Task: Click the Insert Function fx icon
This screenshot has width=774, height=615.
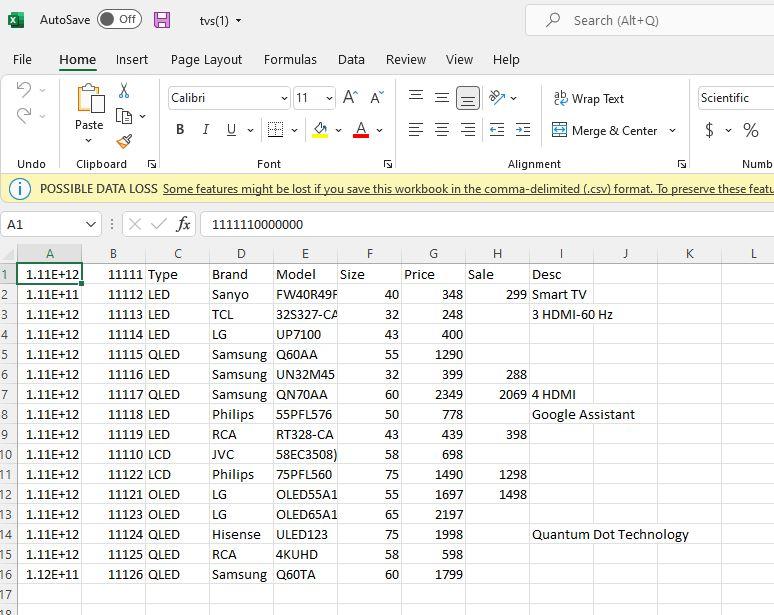Action: pos(183,225)
